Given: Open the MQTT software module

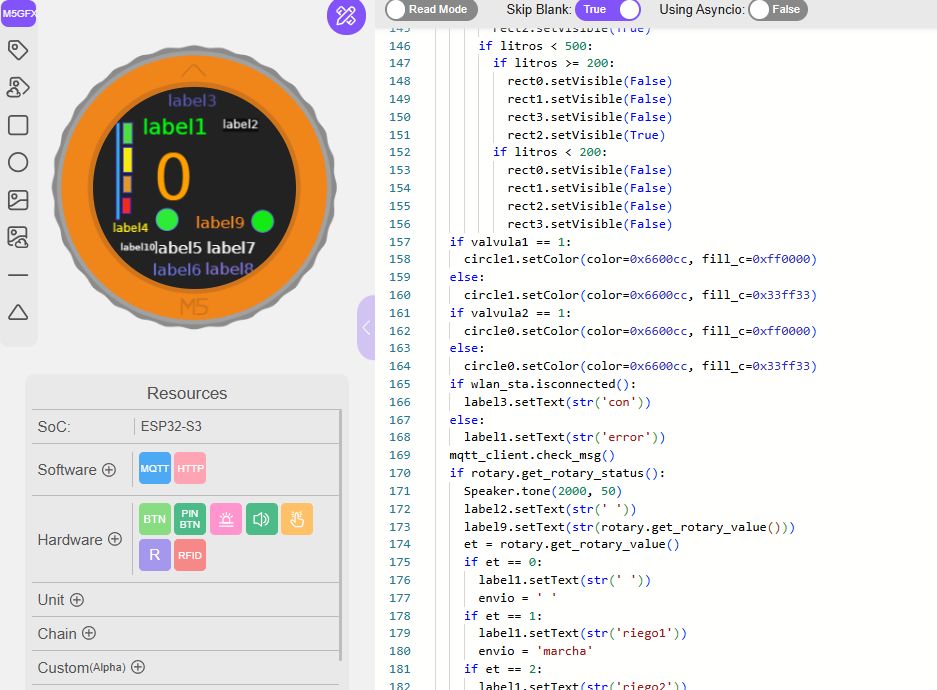Looking at the screenshot, I should [155, 468].
